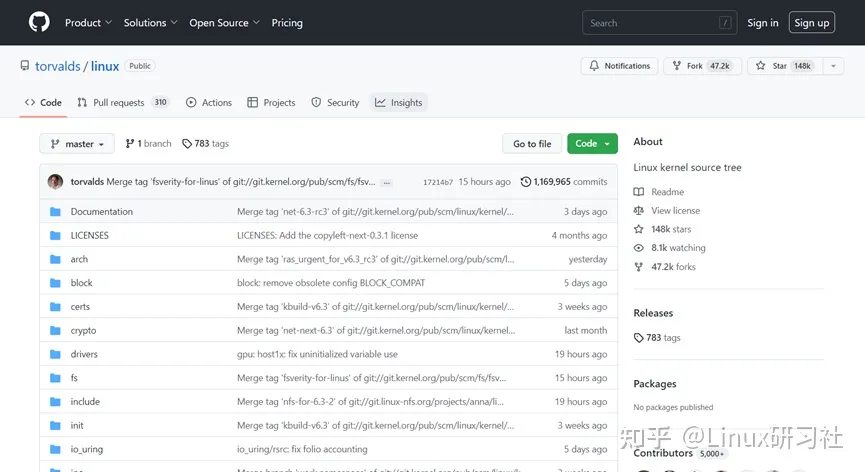The width and height of the screenshot is (865, 472).
Task: Open the Contributors heading link
Action: [663, 453]
